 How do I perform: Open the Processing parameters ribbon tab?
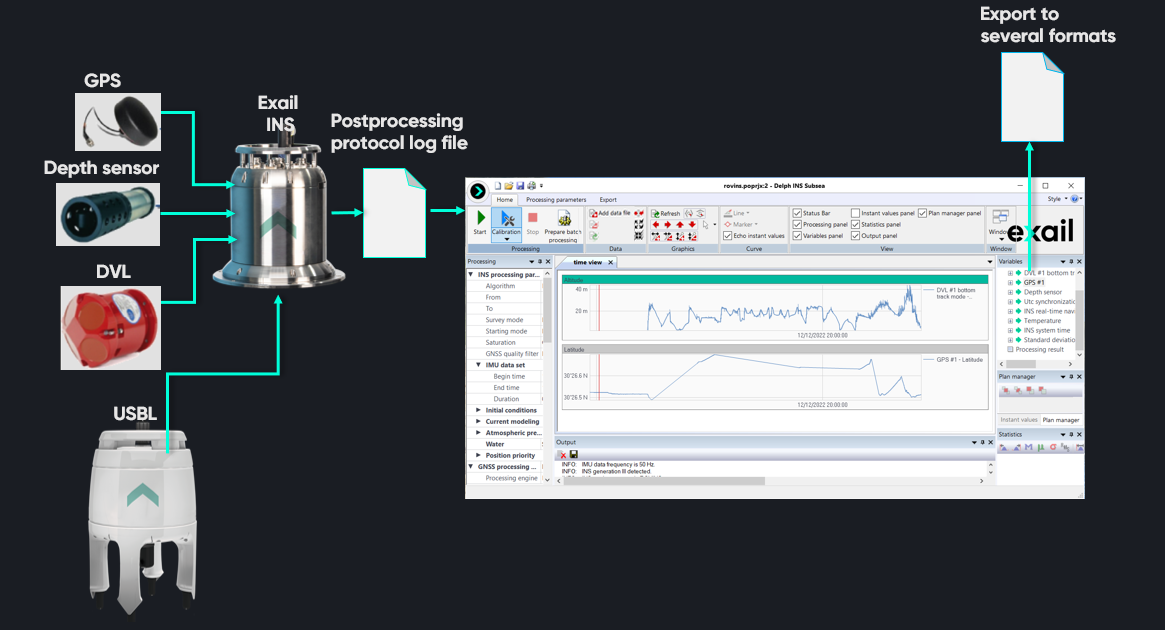556,200
